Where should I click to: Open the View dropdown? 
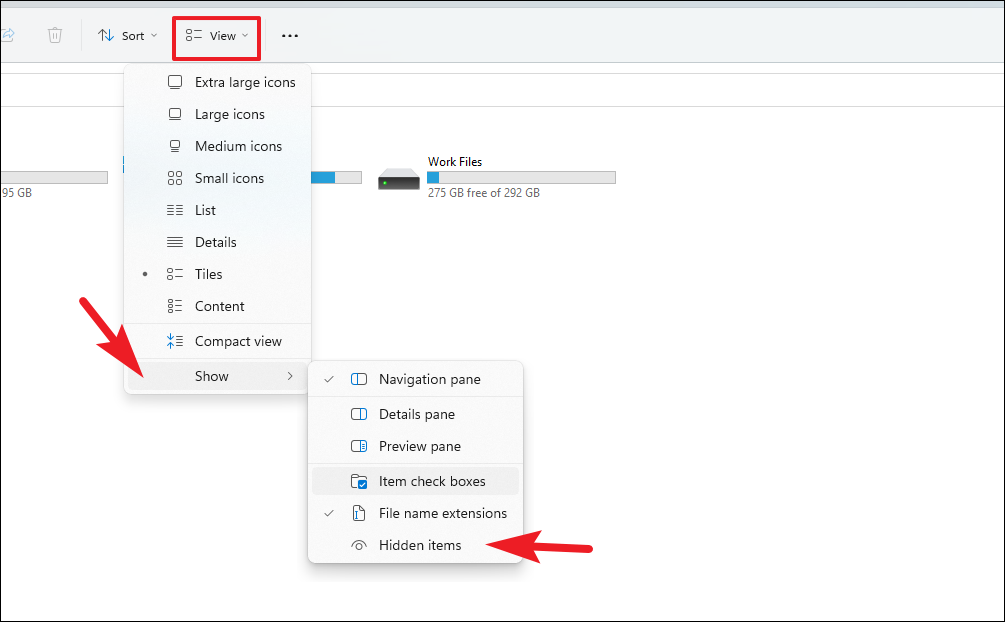[x=216, y=36]
